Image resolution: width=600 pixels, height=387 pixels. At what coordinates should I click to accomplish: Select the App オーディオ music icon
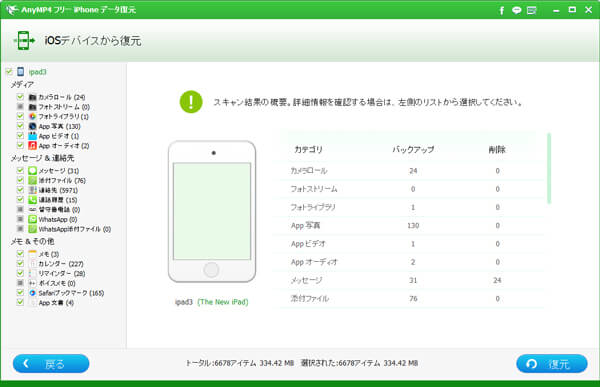click(33, 145)
